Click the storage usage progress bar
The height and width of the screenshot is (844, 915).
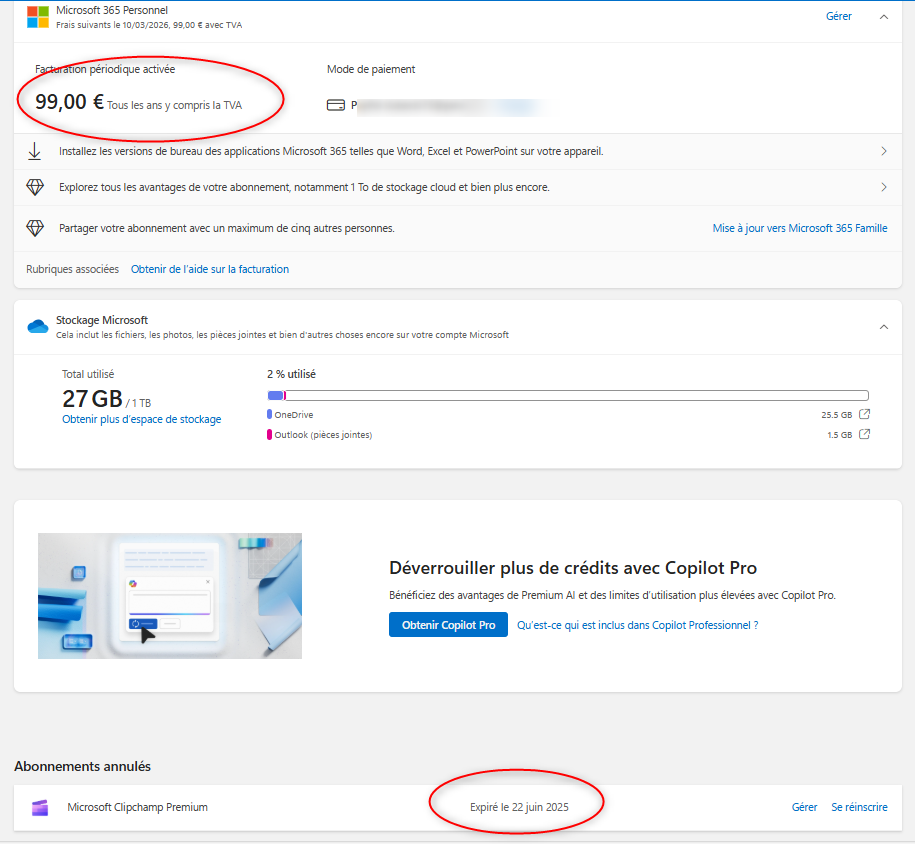pyautogui.click(x=568, y=396)
